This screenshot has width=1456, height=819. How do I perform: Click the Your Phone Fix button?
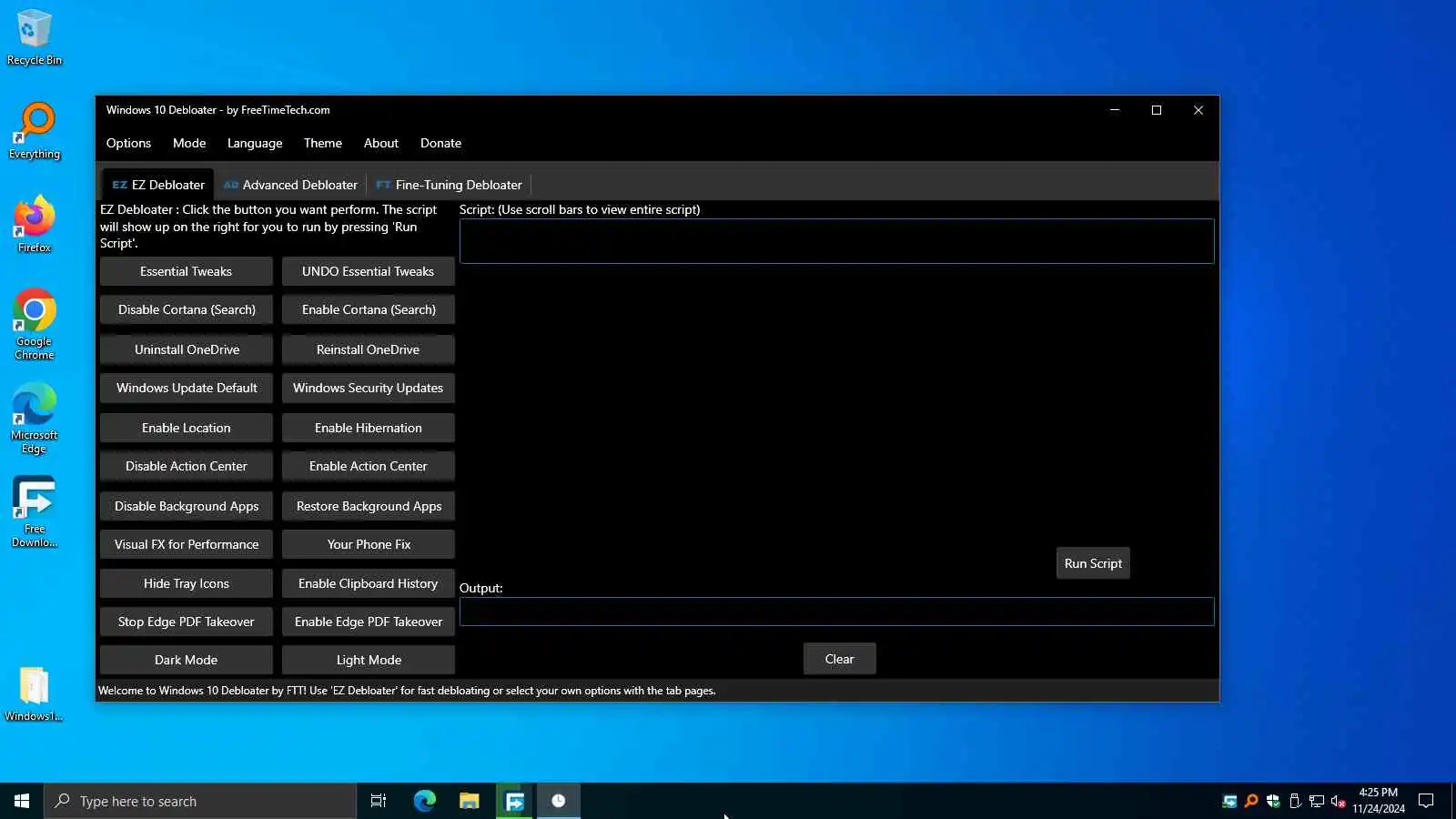point(369,544)
